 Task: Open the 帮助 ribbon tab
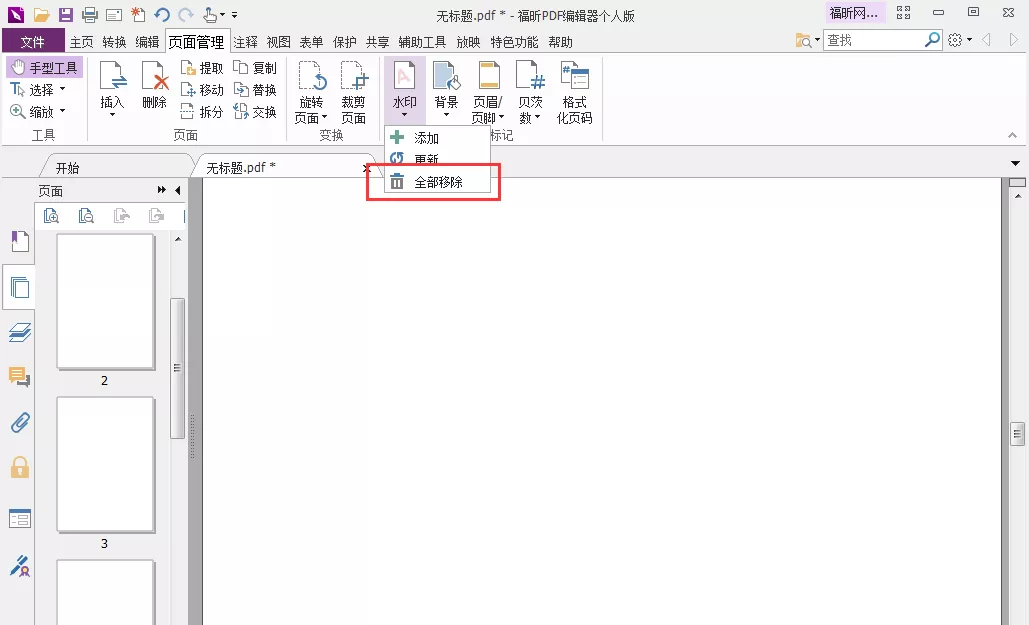pos(560,42)
